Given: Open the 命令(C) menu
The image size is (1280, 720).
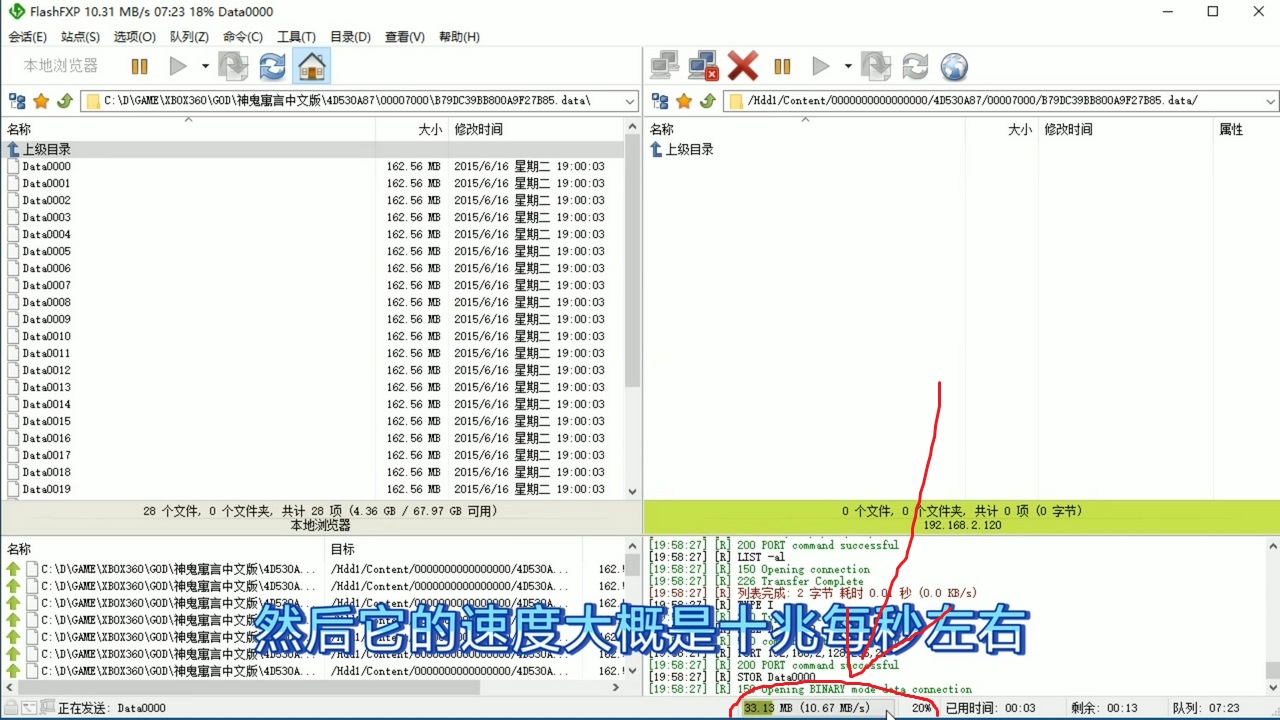Looking at the screenshot, I should (x=242, y=37).
